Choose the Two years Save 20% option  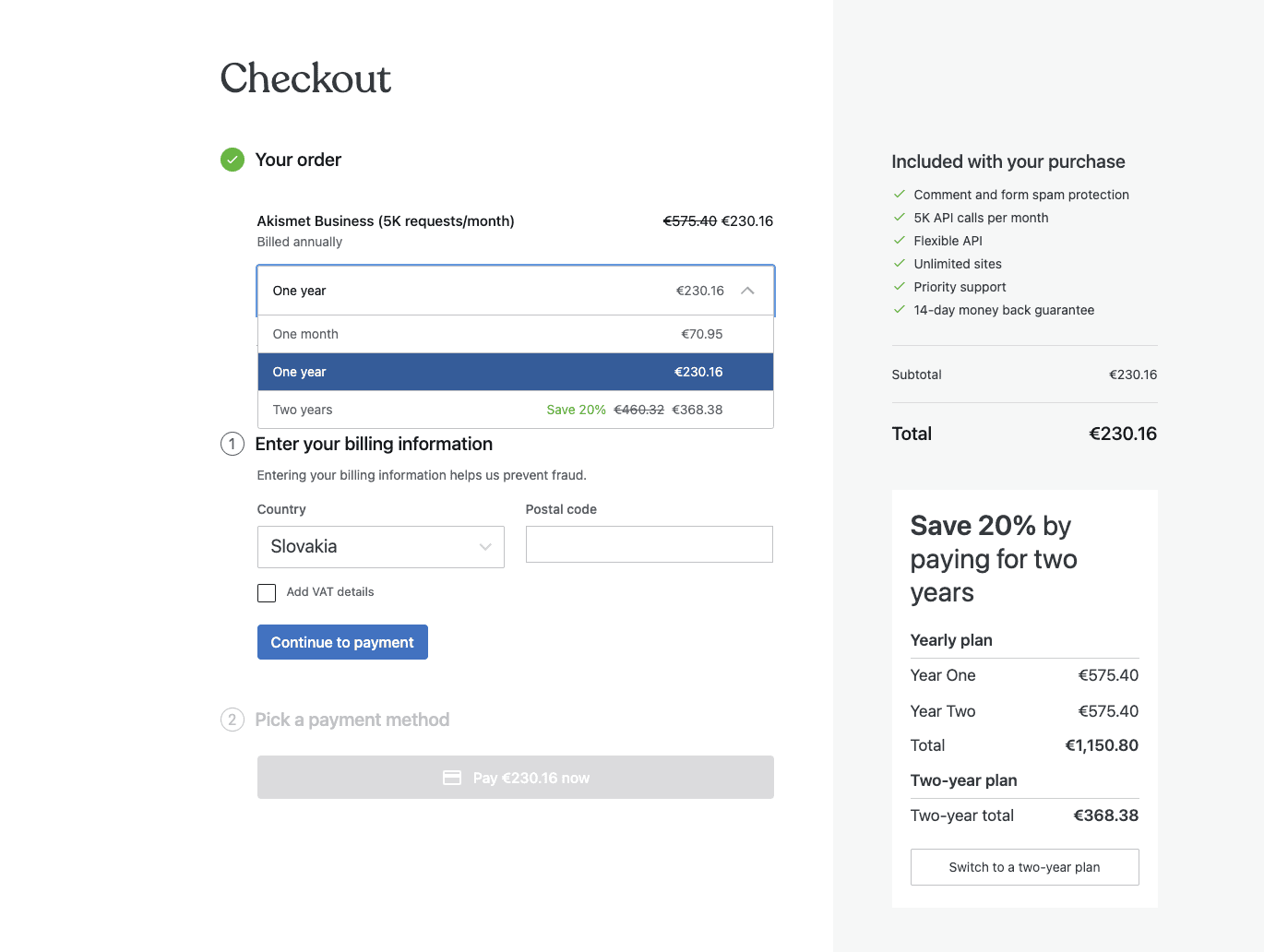coord(516,410)
